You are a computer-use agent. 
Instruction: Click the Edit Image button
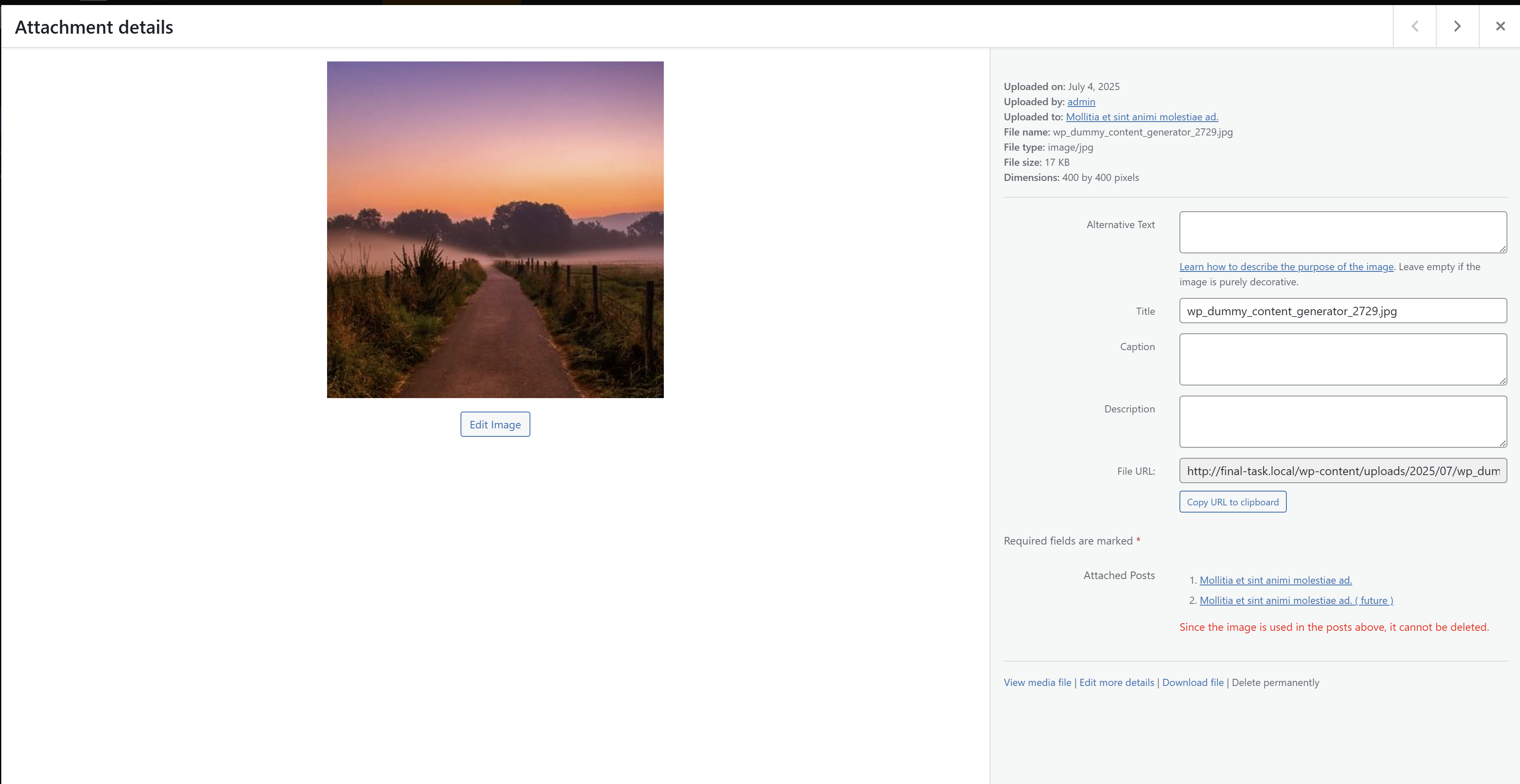point(495,424)
